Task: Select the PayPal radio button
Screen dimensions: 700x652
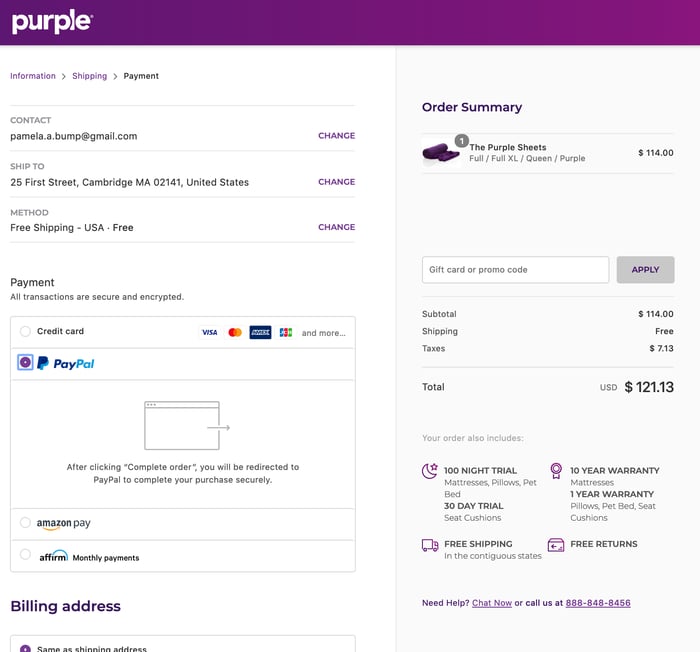Action: pyautogui.click(x=25, y=363)
